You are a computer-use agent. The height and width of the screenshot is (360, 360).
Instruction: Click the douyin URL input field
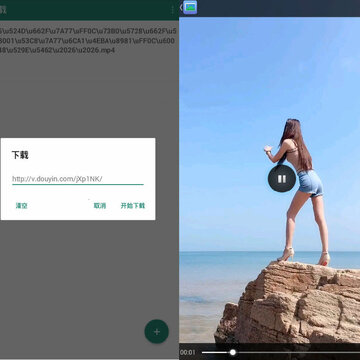click(78, 179)
